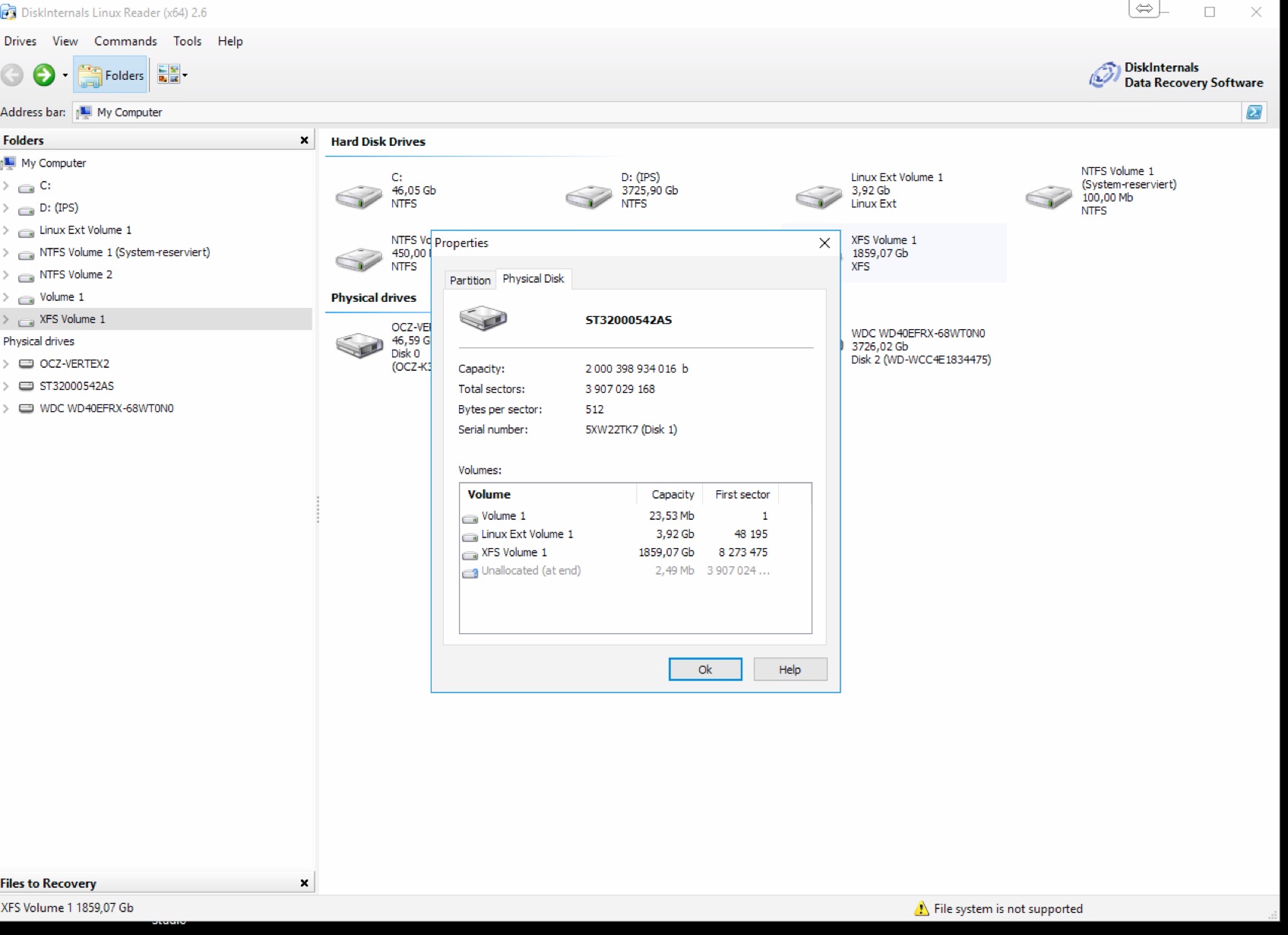Select My Computer in the folder tree
Image resolution: width=1288 pixels, height=935 pixels.
pos(53,163)
